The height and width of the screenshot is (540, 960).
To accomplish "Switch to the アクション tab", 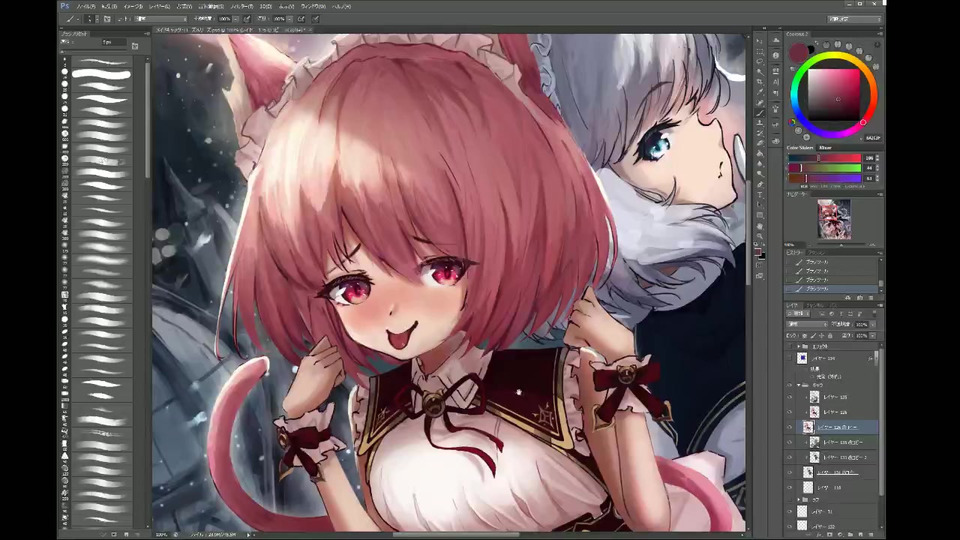I will [816, 252].
